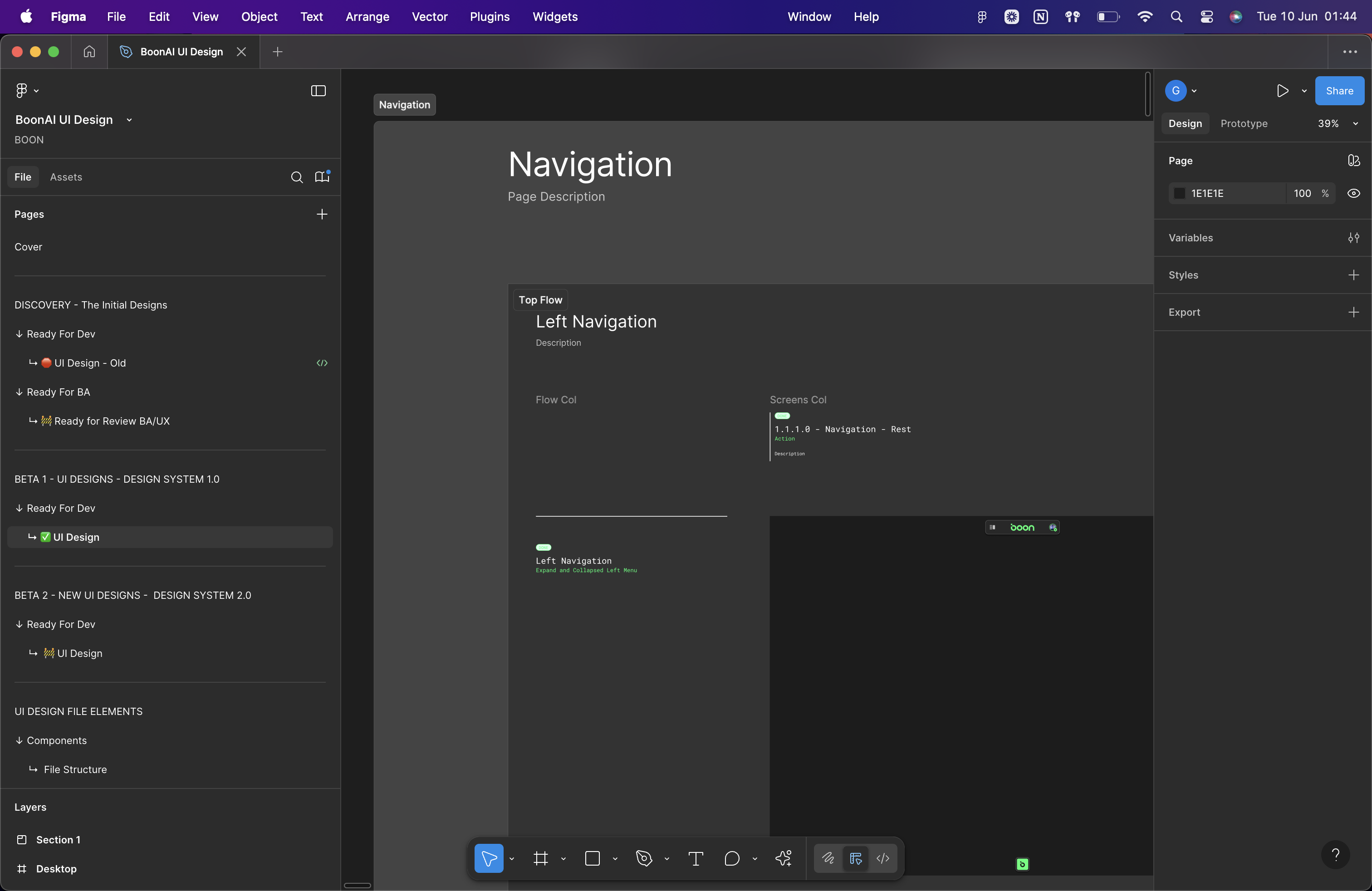Switch to Dev Mode toggle
This screenshot has height=891, width=1372.
882,859
